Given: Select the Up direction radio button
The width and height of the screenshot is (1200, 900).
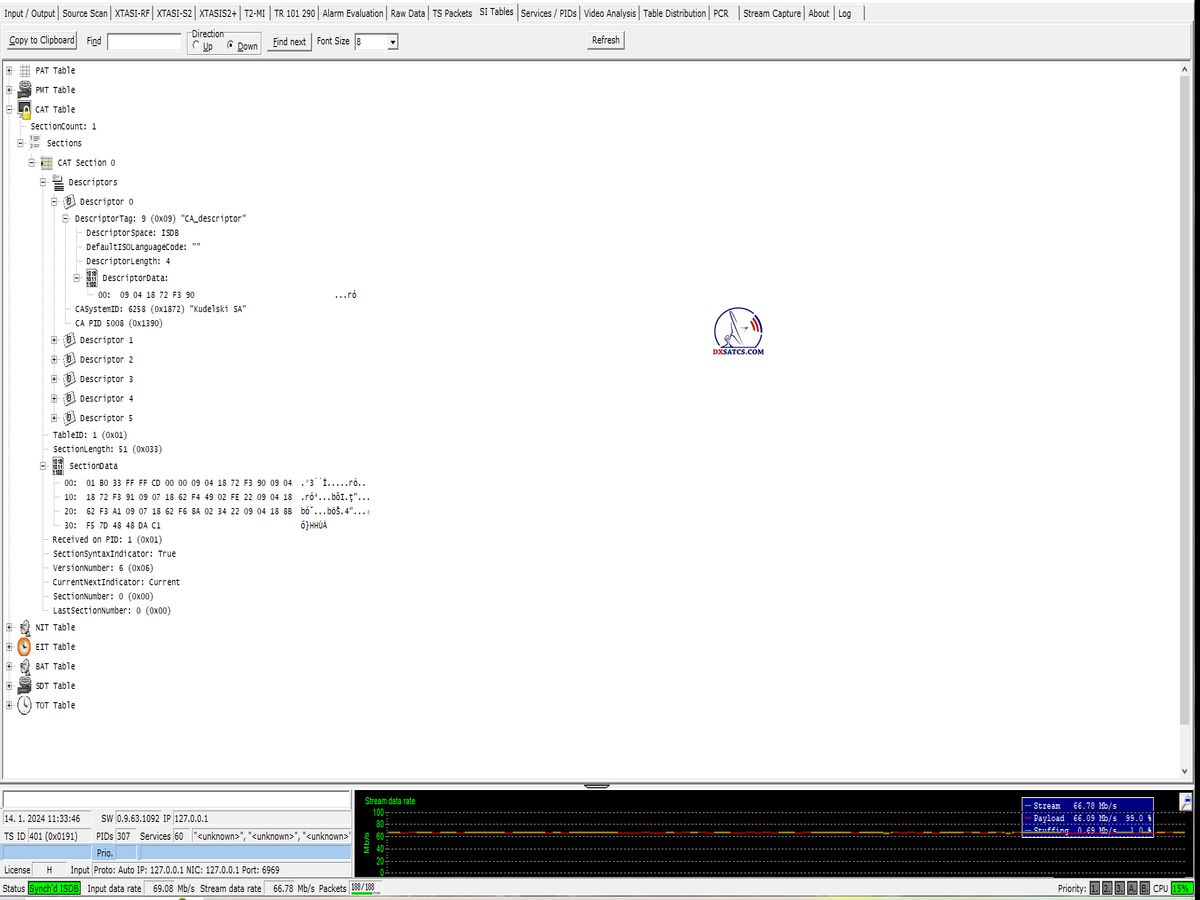Looking at the screenshot, I should click(x=196, y=46).
